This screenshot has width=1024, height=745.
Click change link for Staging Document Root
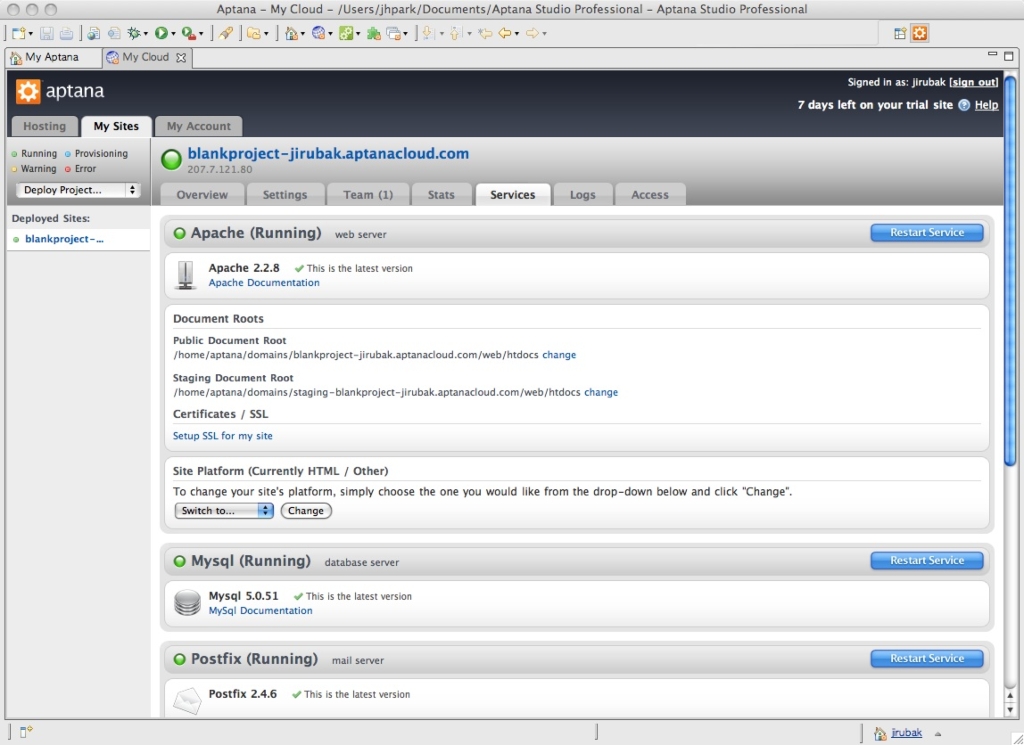[601, 392]
